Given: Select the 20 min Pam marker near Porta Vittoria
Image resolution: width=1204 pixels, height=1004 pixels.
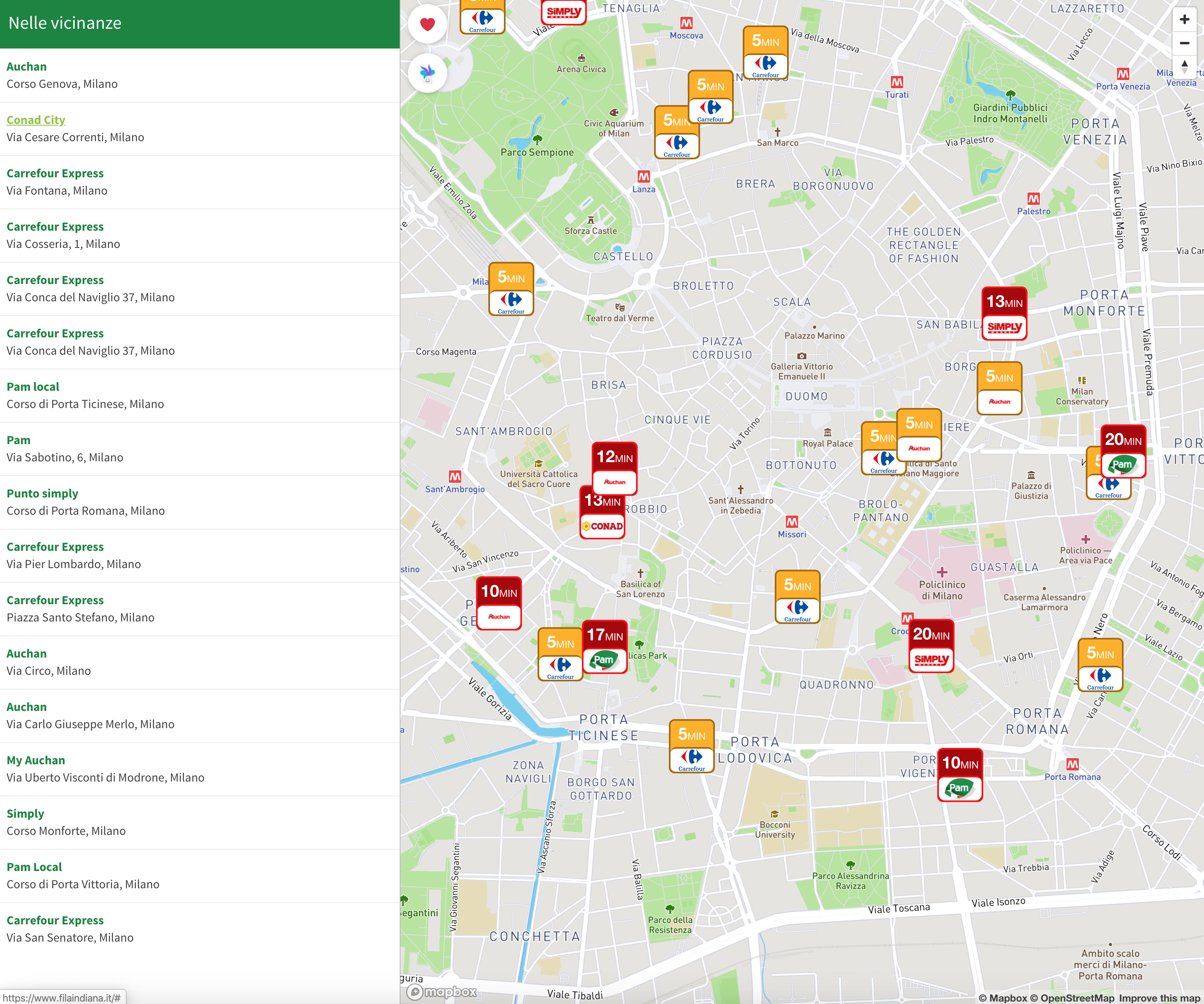Looking at the screenshot, I should [x=1123, y=451].
